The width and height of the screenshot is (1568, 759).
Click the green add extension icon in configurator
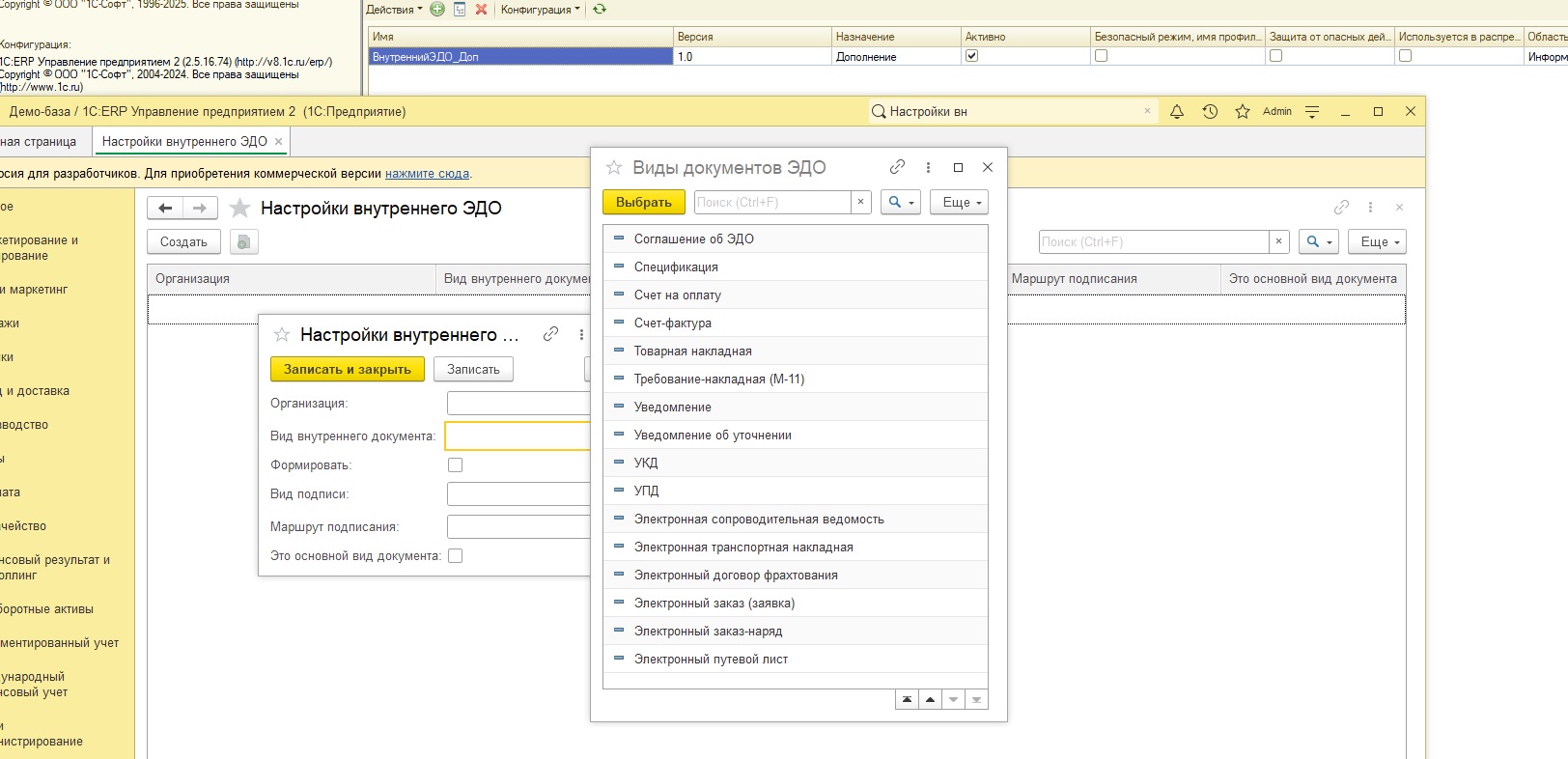coord(437,10)
